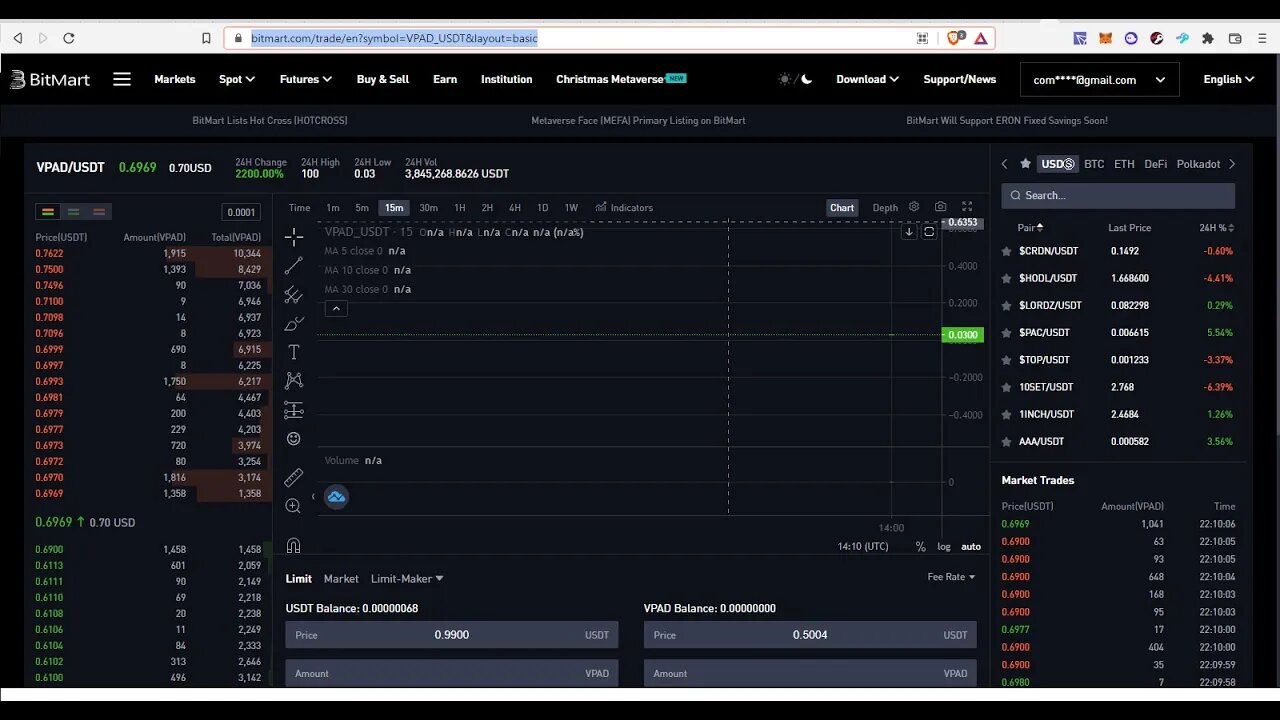
Task: Click the buy Price field 0.9900
Action: pyautogui.click(x=452, y=635)
